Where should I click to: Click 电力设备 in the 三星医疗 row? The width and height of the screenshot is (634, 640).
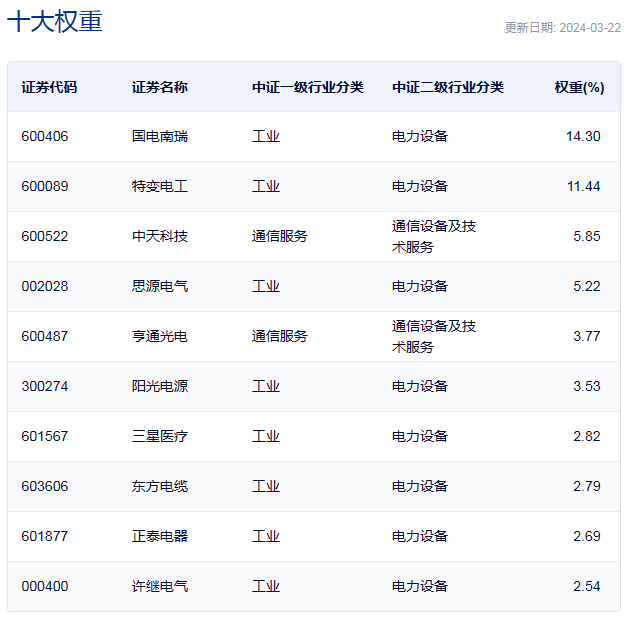[x=420, y=436]
